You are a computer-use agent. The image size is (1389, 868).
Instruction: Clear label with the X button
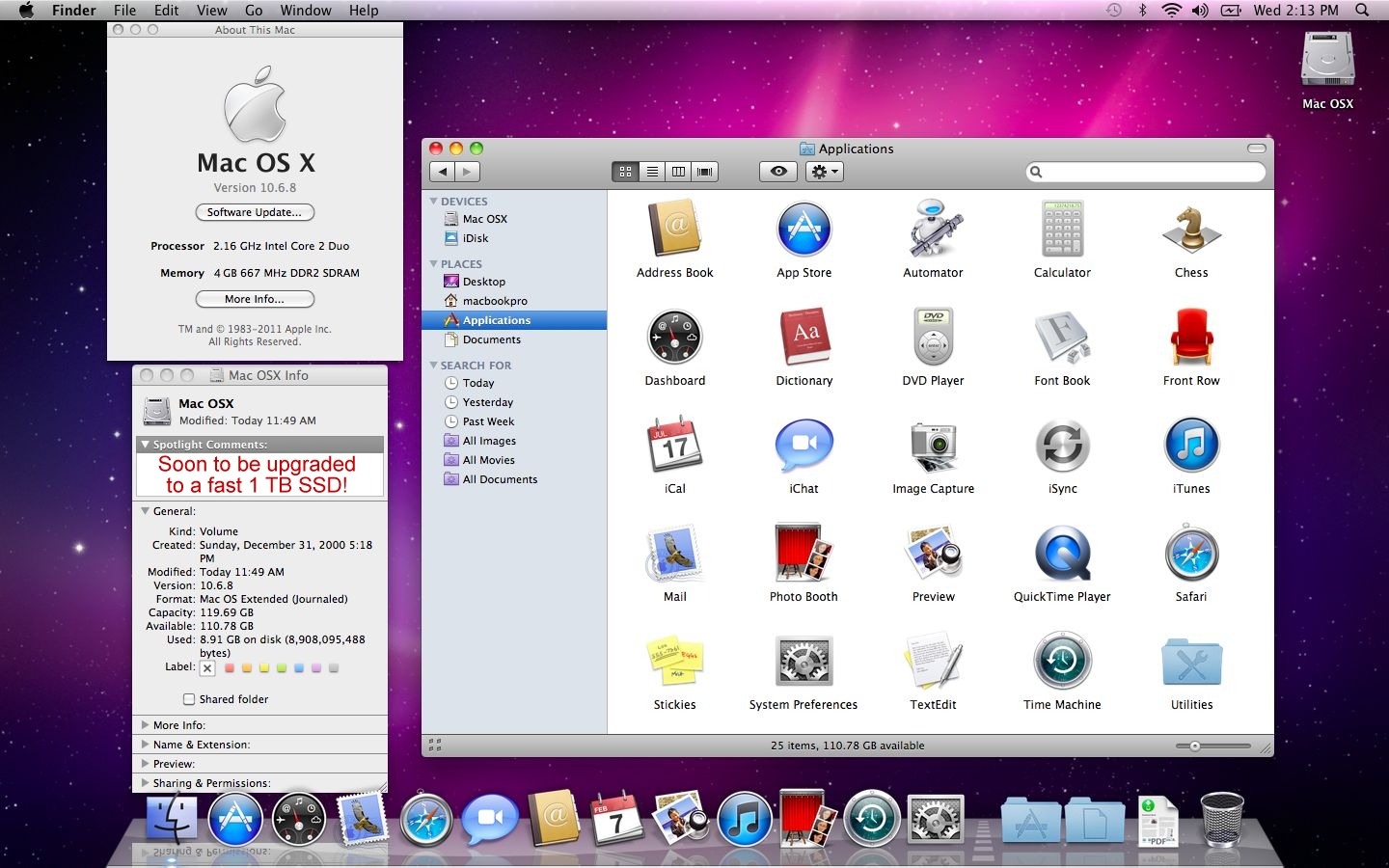207,668
